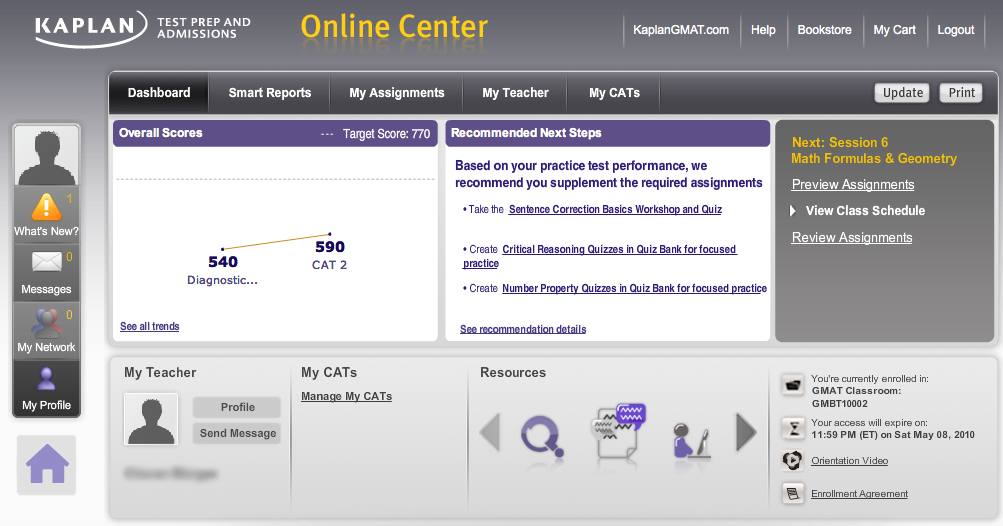Open the Quiz Bank Q resource icon
This screenshot has width=1003, height=526.
(x=542, y=436)
